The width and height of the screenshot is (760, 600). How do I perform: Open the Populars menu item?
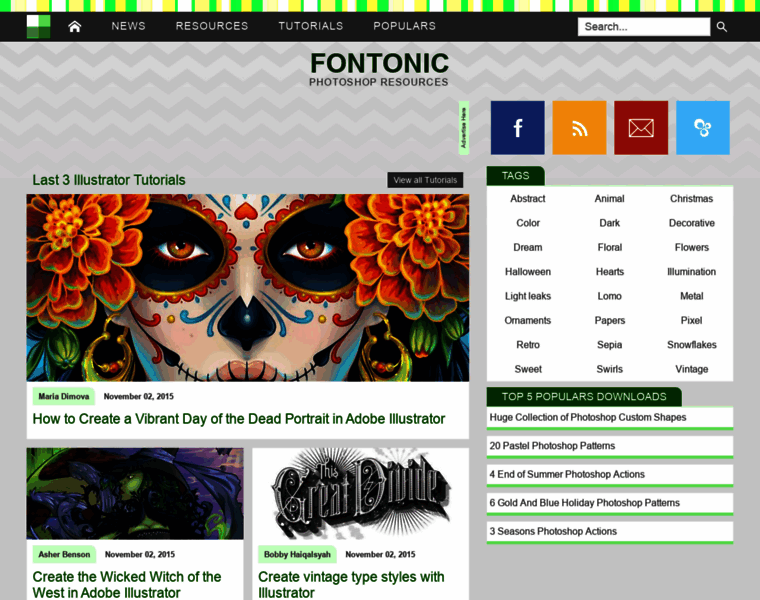(x=404, y=26)
